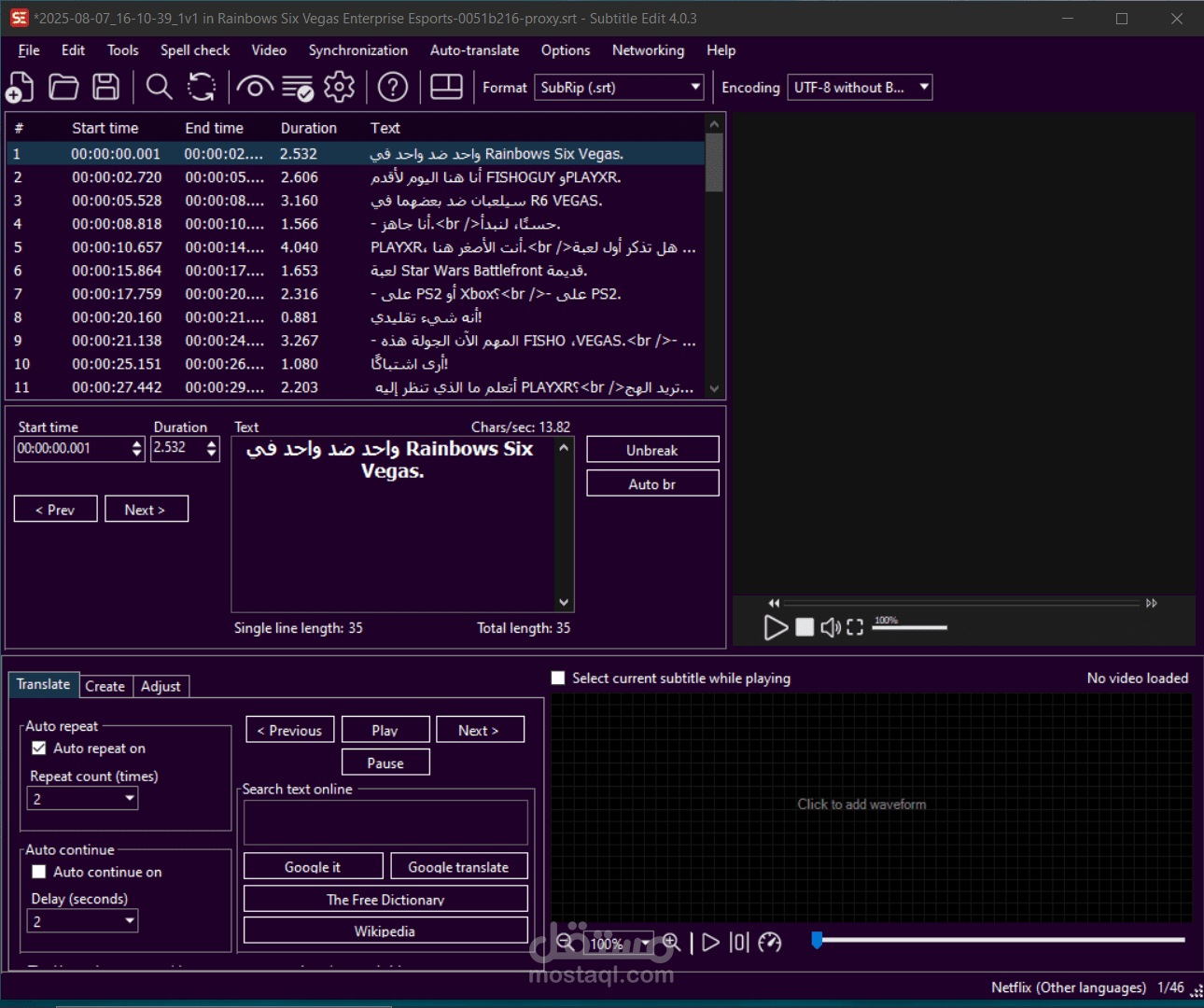
Task: Open the Encoding UTF-8 dropdown
Action: click(860, 87)
